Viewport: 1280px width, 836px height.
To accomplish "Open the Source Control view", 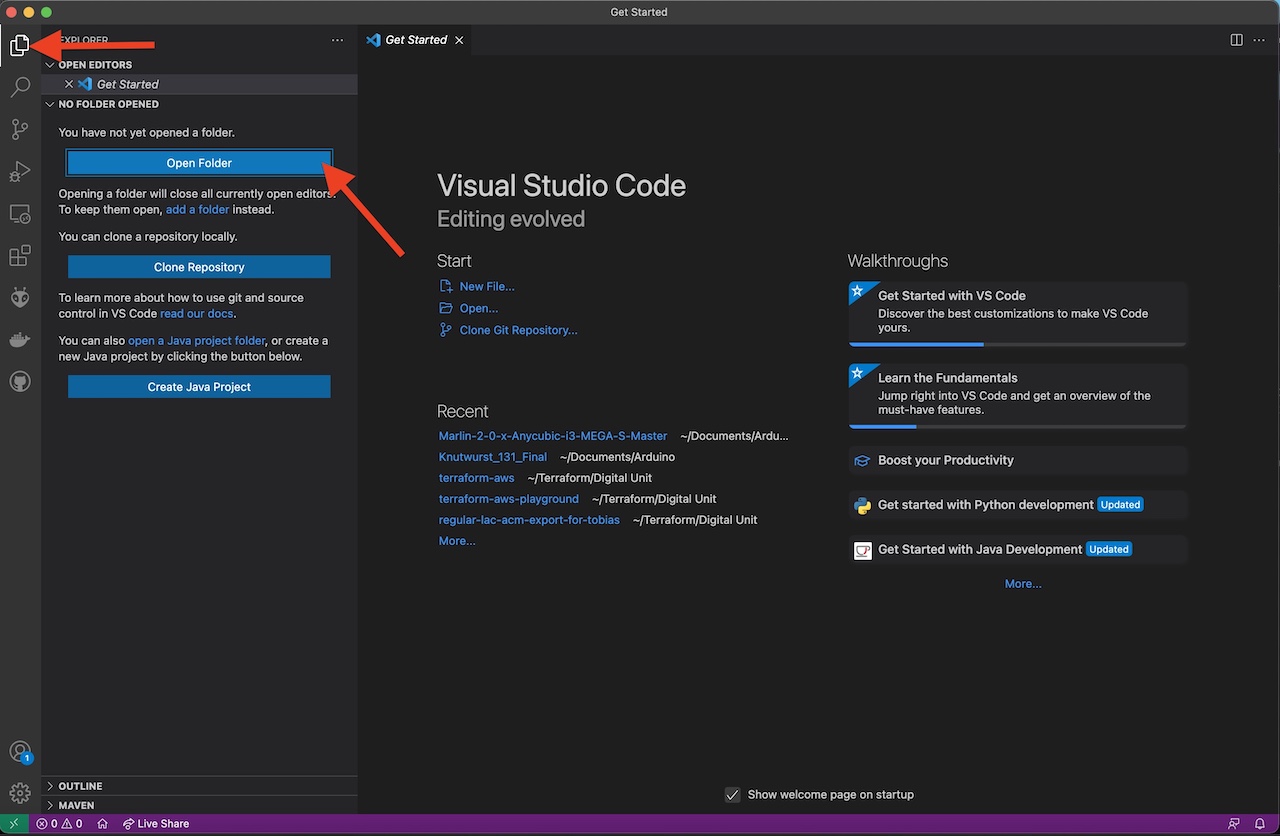I will pyautogui.click(x=20, y=130).
